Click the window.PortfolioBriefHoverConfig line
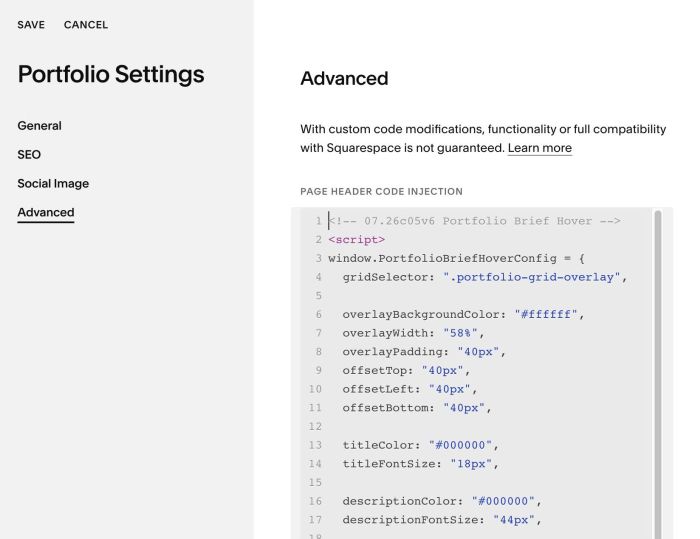700x539 pixels. (456, 259)
